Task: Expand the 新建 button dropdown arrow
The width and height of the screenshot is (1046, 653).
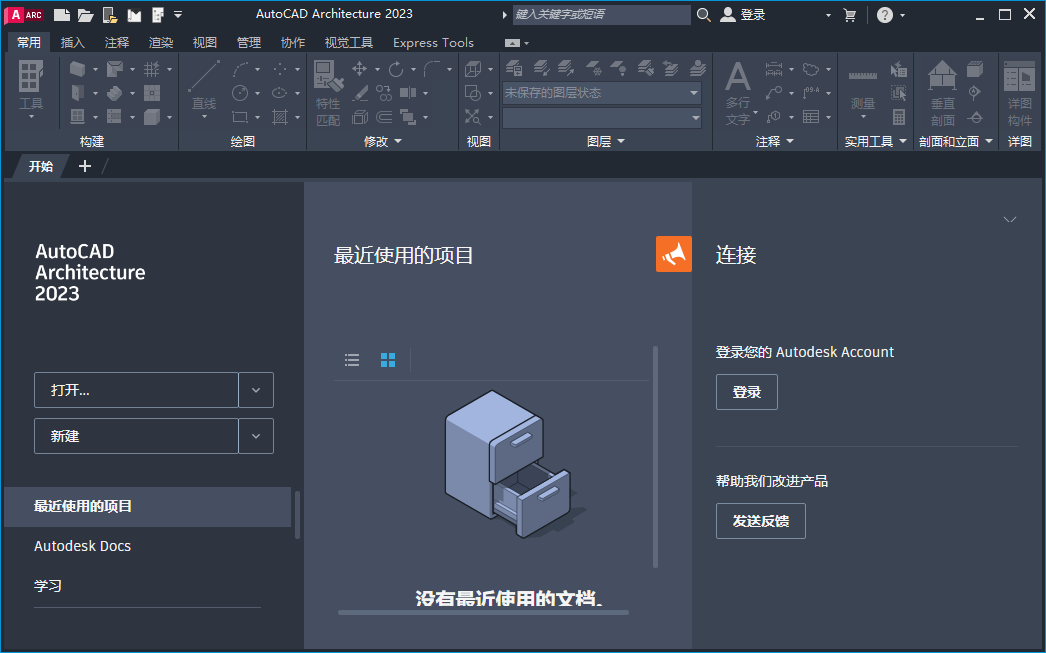Action: click(256, 436)
